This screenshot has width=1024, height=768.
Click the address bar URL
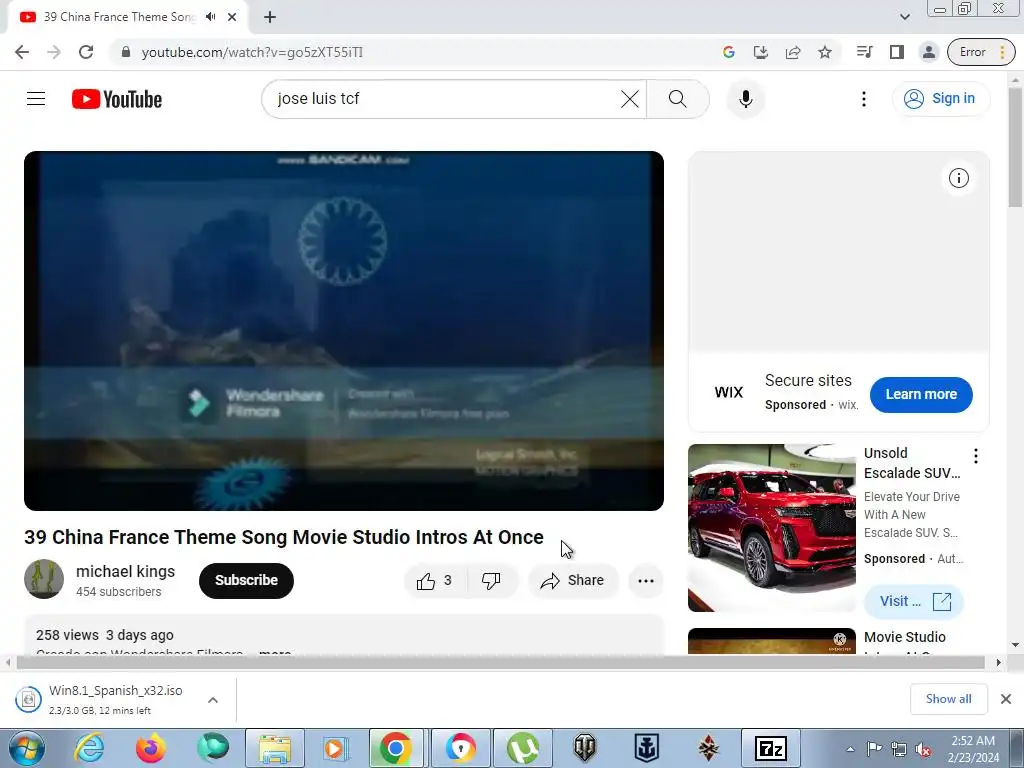click(x=252, y=52)
